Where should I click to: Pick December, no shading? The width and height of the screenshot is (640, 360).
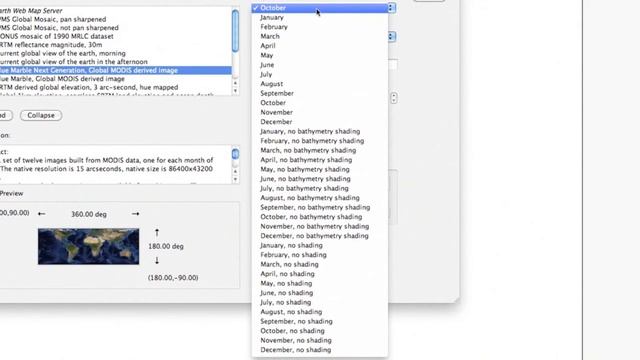coord(320,350)
